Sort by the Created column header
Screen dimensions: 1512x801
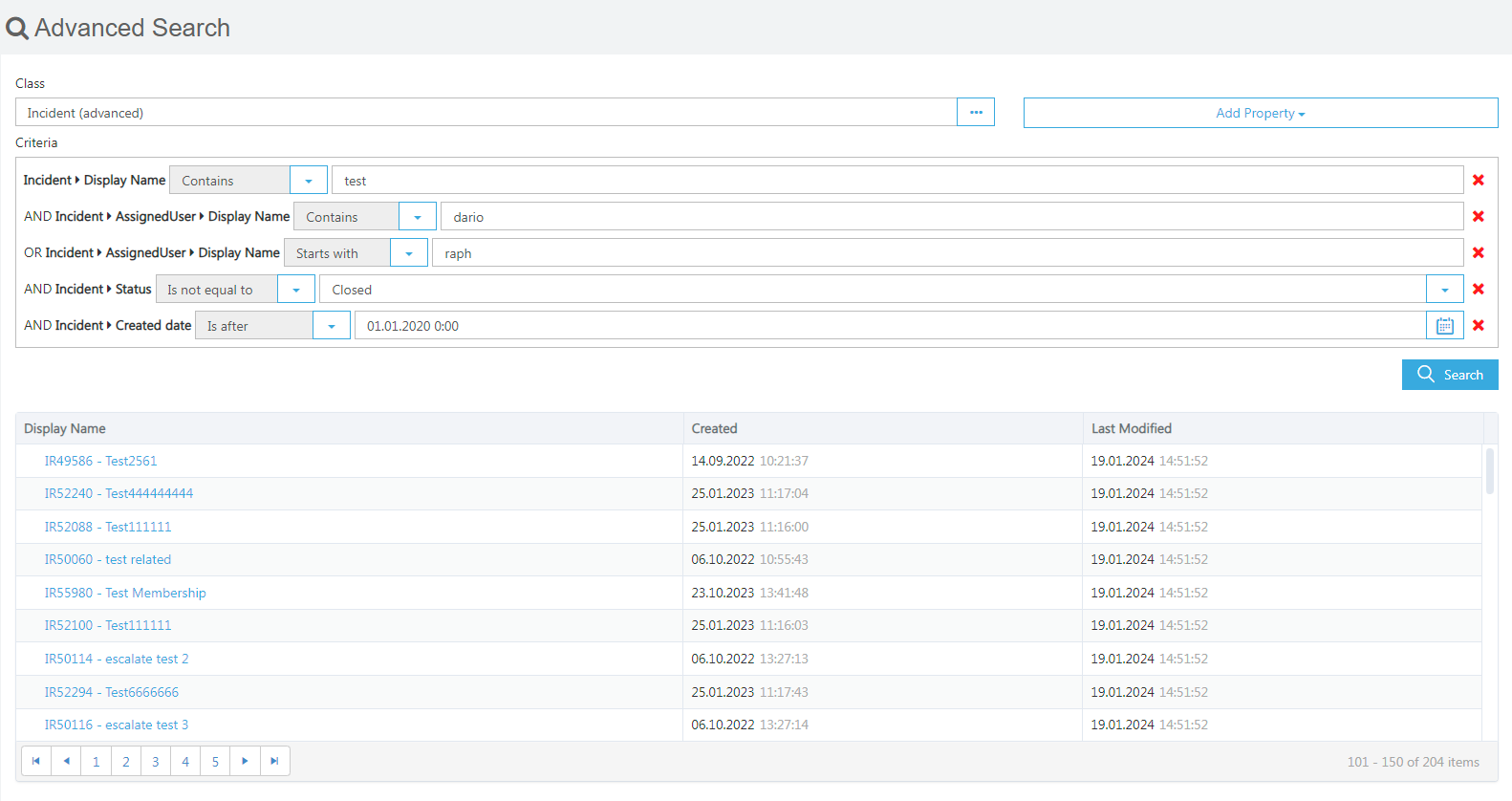click(x=715, y=429)
